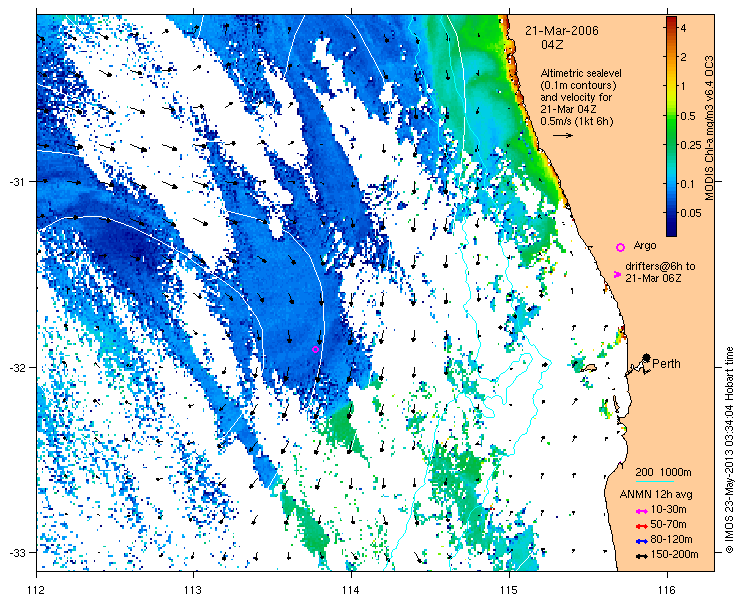Click the color bar value 0.5 label
The width and height of the screenshot is (740, 600).
(689, 116)
